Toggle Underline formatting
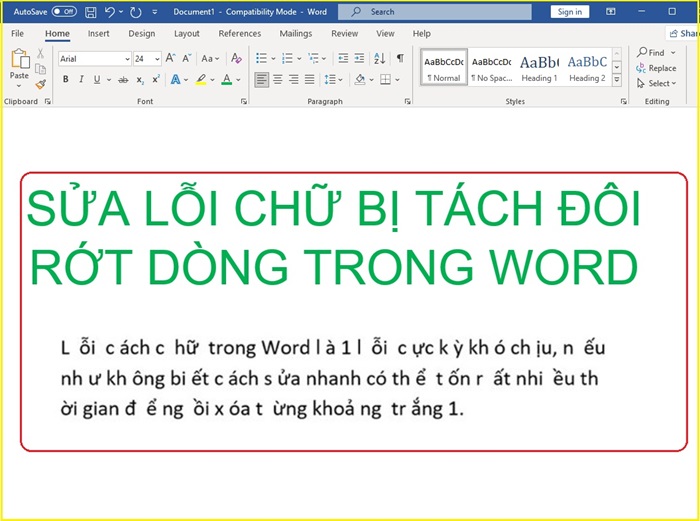 tap(97, 79)
